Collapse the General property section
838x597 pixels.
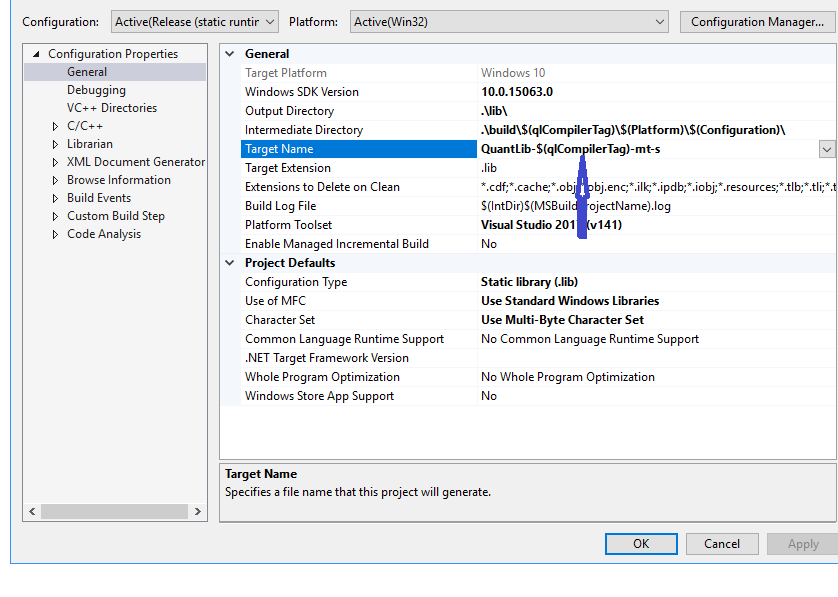click(x=231, y=54)
